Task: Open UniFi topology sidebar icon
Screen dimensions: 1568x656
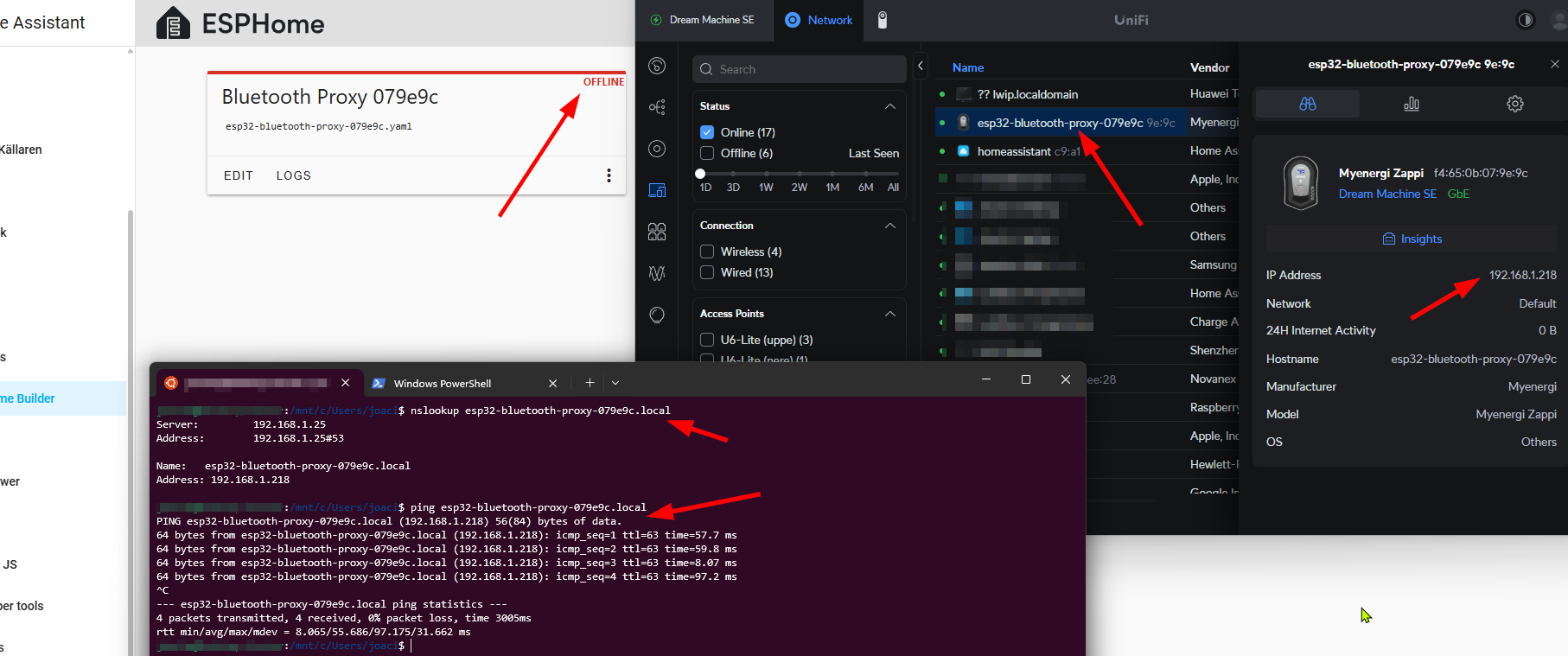Action: pos(657,107)
